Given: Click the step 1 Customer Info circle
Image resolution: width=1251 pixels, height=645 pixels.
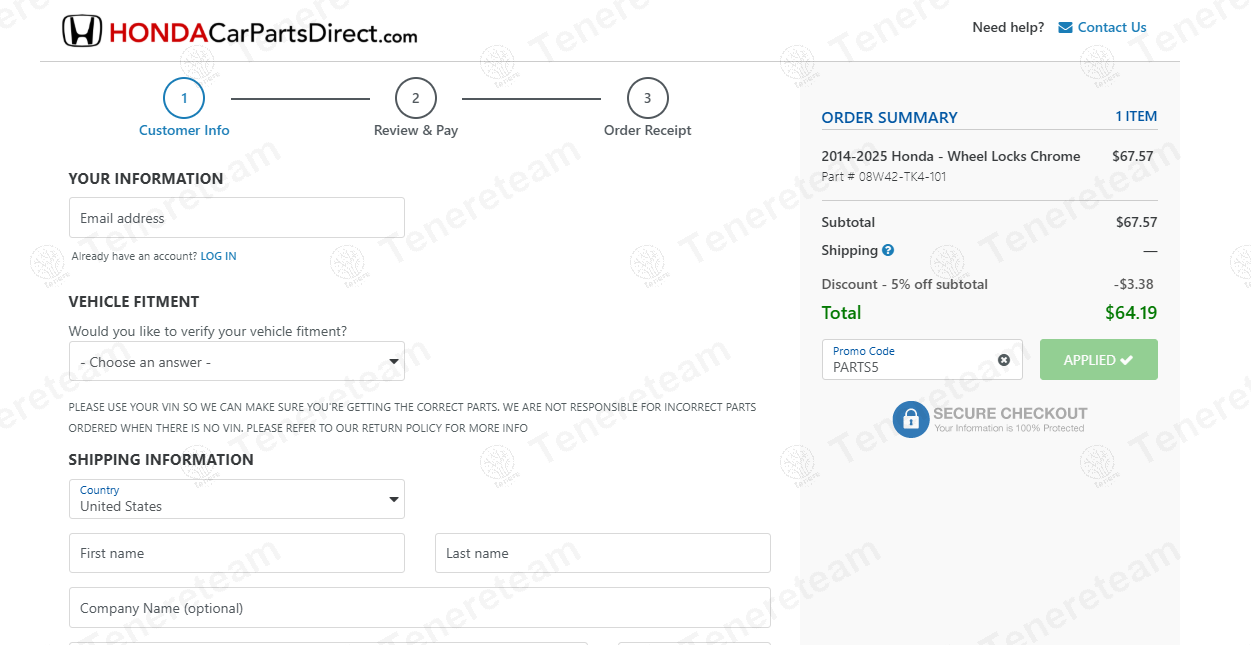Looking at the screenshot, I should coord(184,98).
